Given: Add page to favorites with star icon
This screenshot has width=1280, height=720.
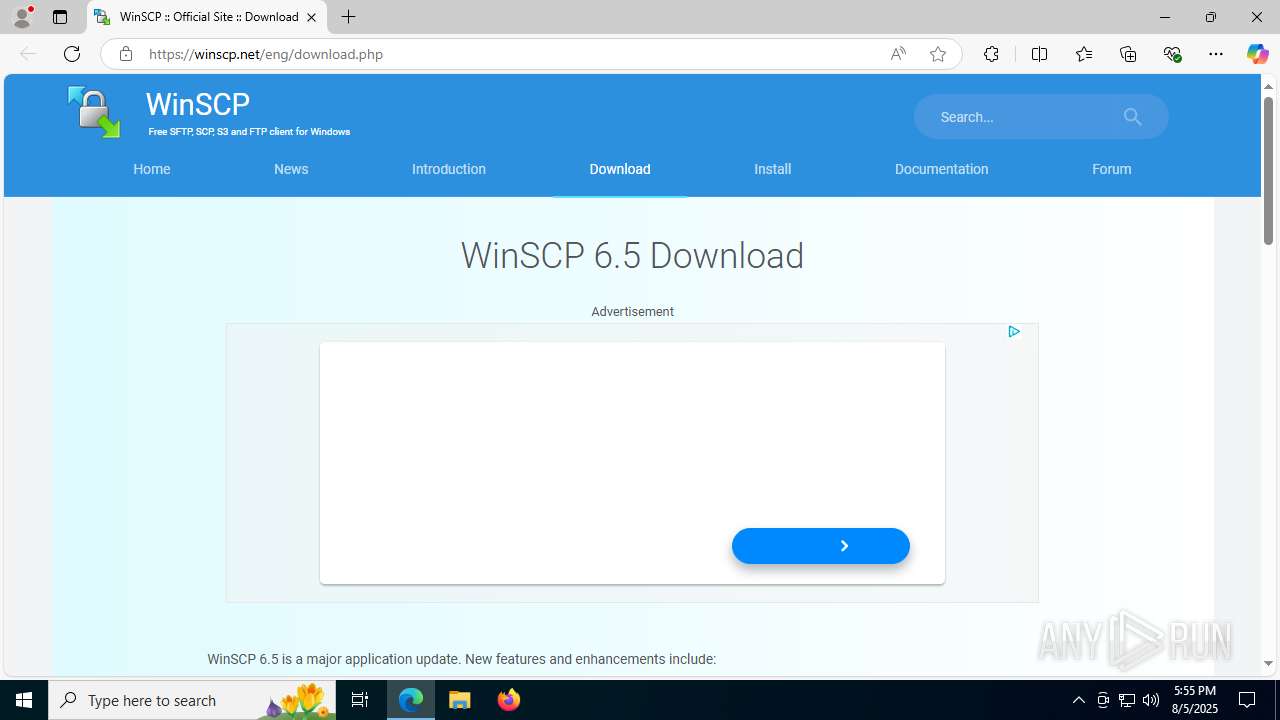Looking at the screenshot, I should point(938,54).
